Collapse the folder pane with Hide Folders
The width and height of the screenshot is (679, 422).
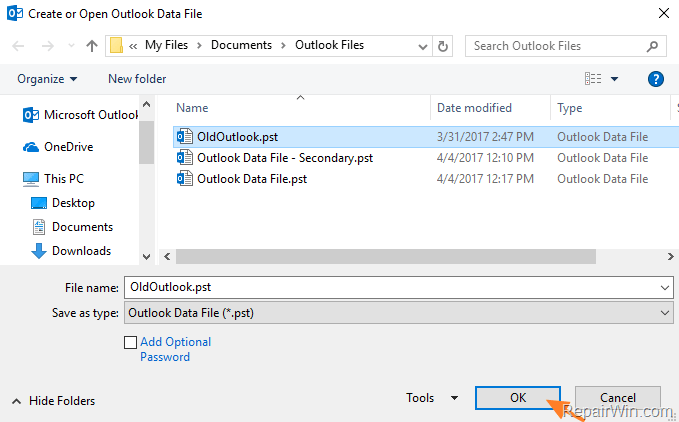(53, 401)
